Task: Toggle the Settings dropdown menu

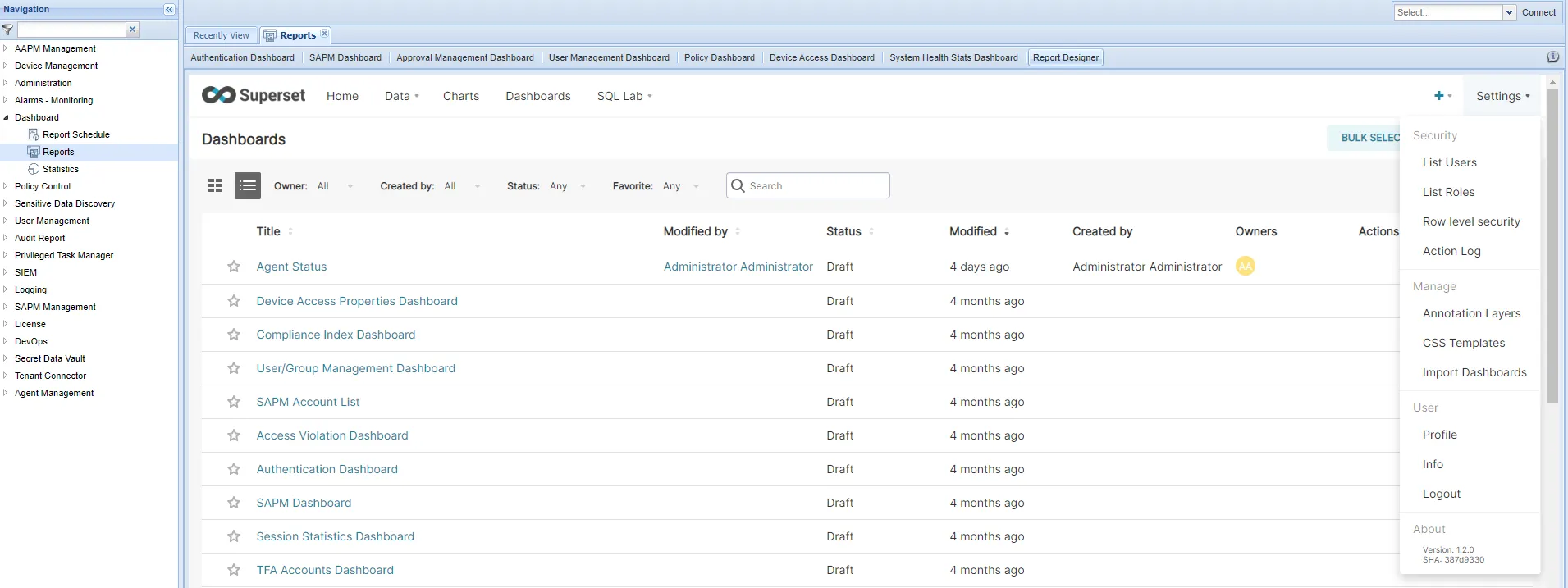Action: pyautogui.click(x=1502, y=96)
